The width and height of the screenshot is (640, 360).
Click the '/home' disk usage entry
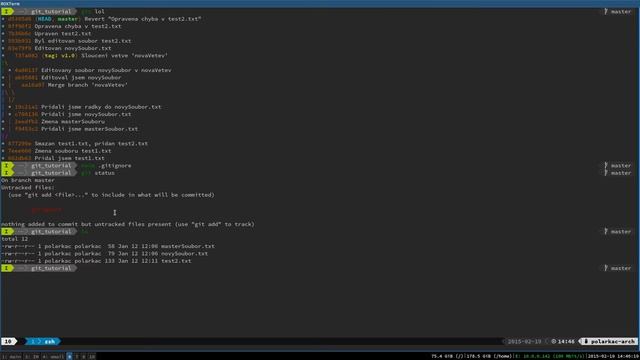click(490, 357)
